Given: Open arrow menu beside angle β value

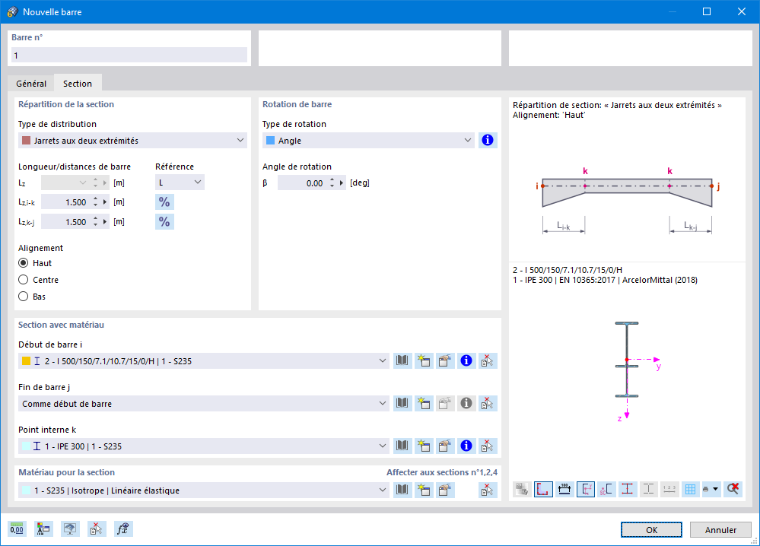Looking at the screenshot, I should pyautogui.click(x=342, y=183).
